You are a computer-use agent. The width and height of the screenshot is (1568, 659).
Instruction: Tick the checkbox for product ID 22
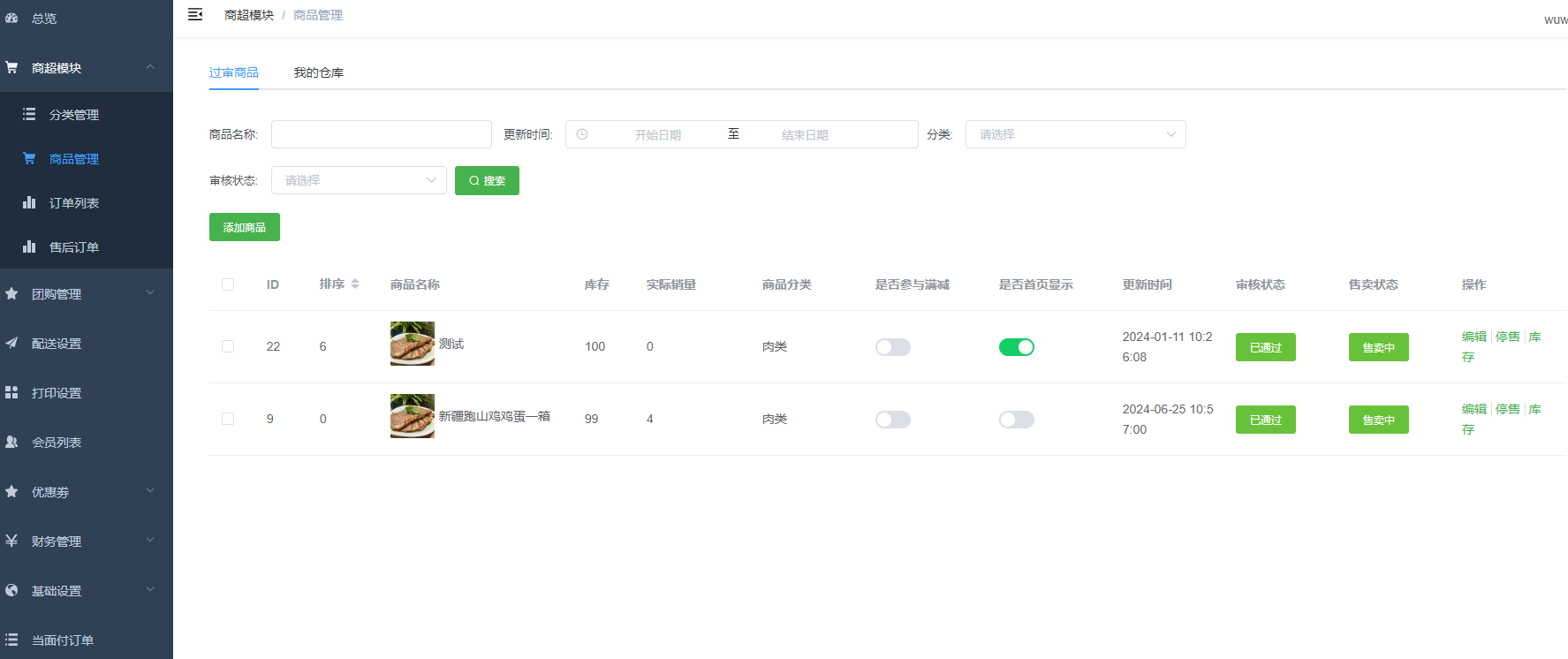pos(228,346)
